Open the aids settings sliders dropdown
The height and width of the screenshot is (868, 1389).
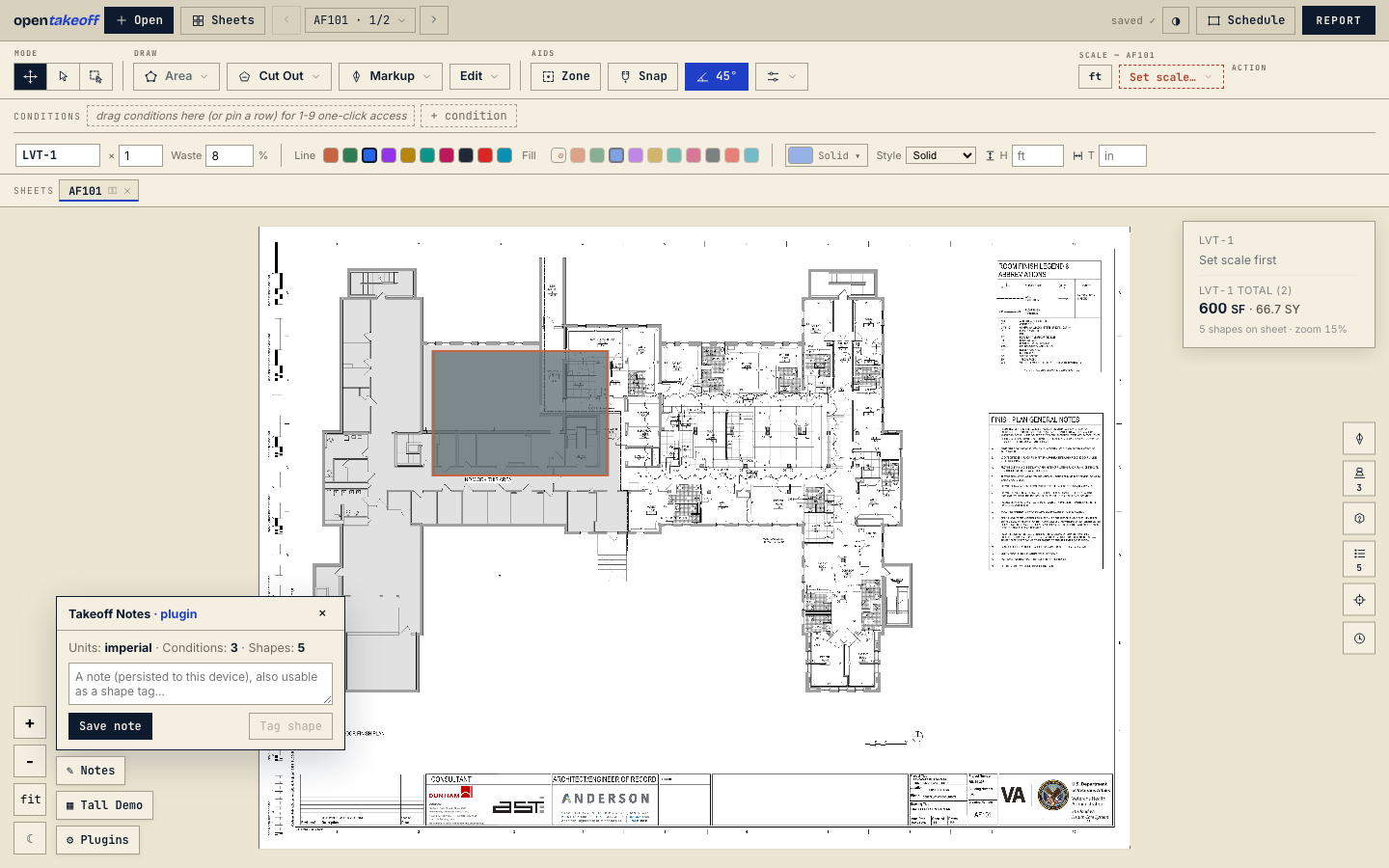781,76
